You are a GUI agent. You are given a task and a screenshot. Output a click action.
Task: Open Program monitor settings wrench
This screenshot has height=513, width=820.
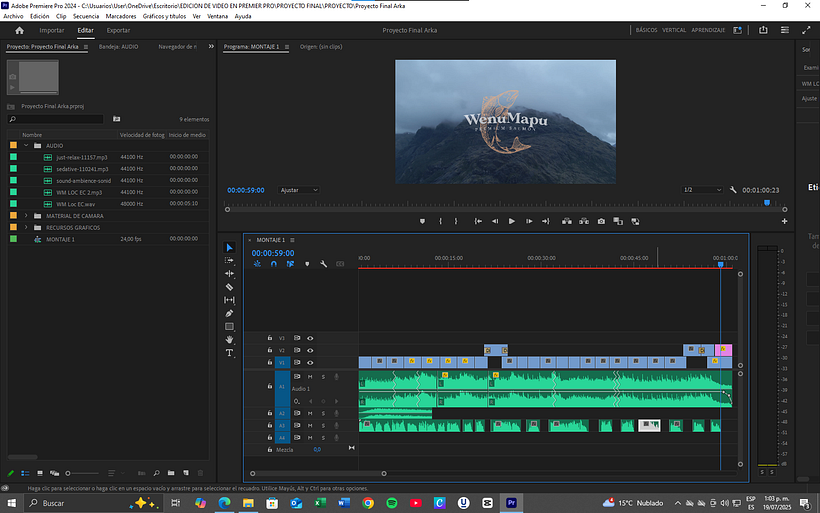[733, 190]
